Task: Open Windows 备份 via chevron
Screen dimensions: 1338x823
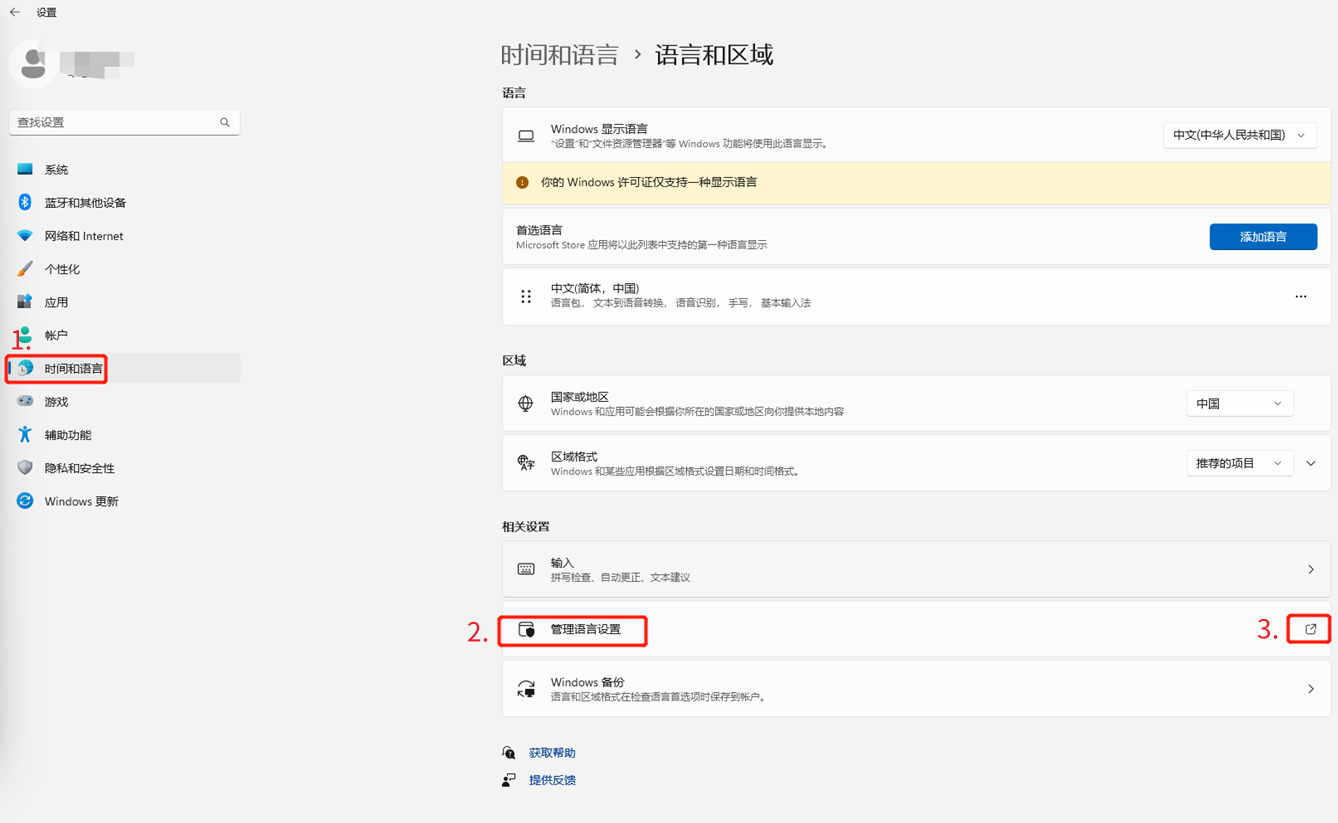Action: pos(1311,689)
